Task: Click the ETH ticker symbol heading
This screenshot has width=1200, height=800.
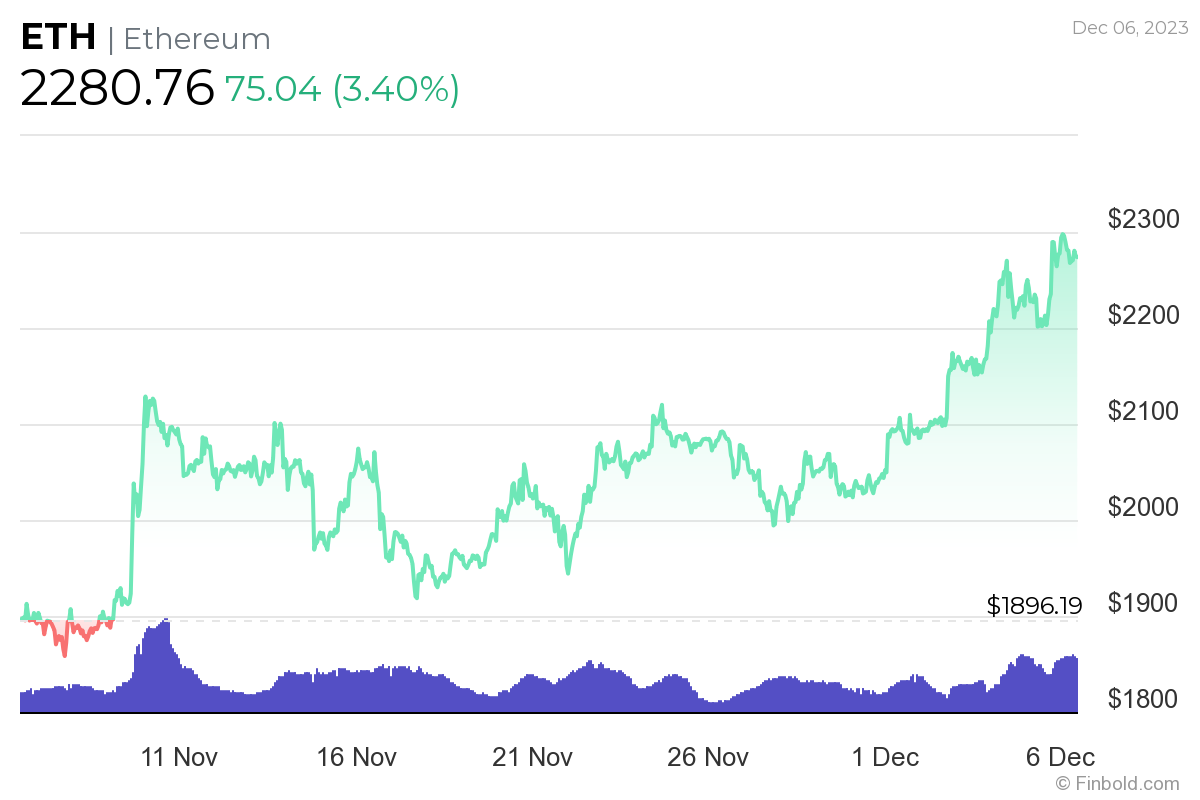Action: pyautogui.click(x=58, y=38)
